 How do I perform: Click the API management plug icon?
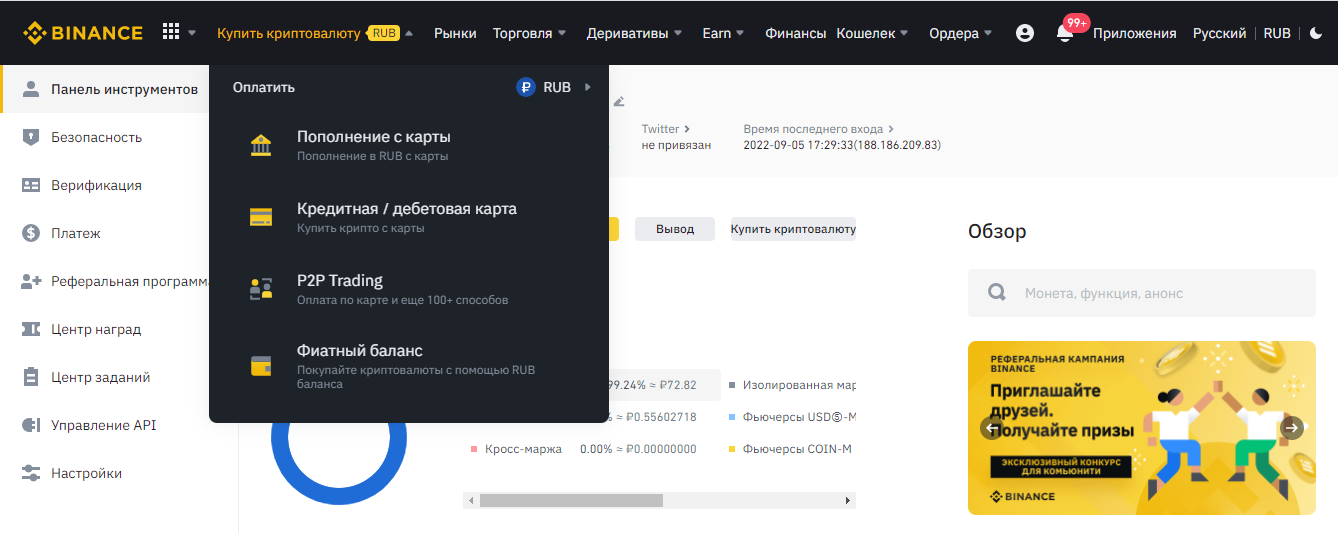[30, 425]
